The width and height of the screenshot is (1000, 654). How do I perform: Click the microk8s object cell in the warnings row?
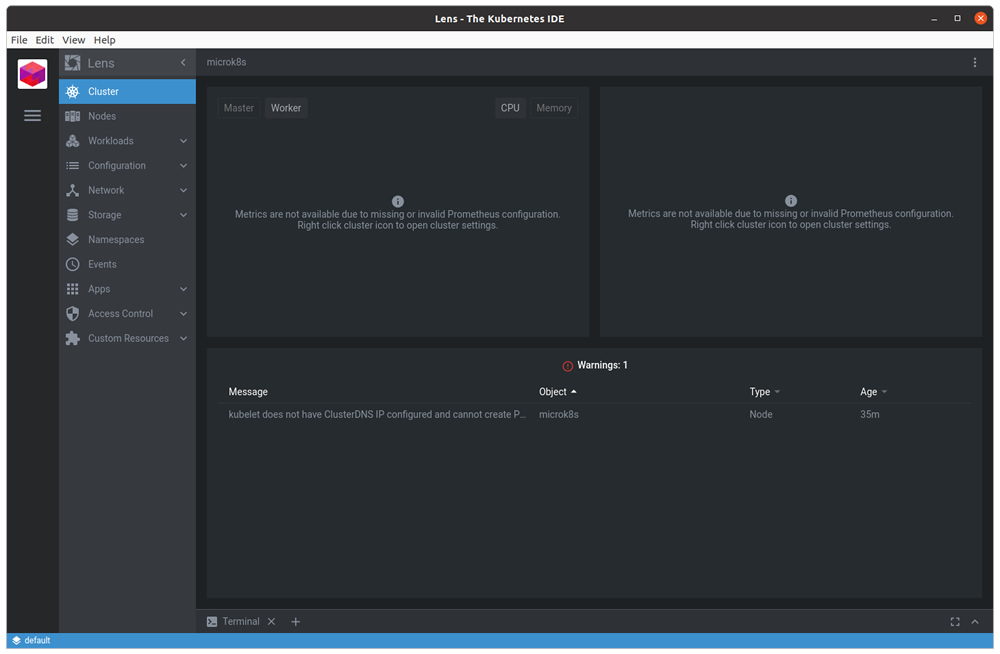[x=559, y=415]
